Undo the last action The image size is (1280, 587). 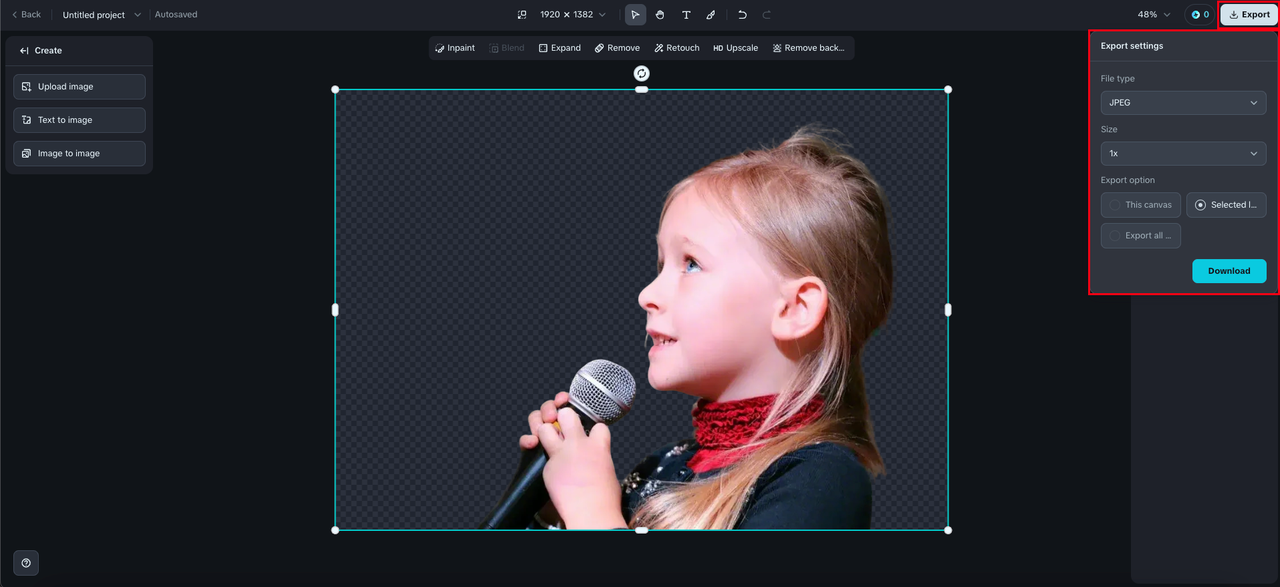point(742,15)
